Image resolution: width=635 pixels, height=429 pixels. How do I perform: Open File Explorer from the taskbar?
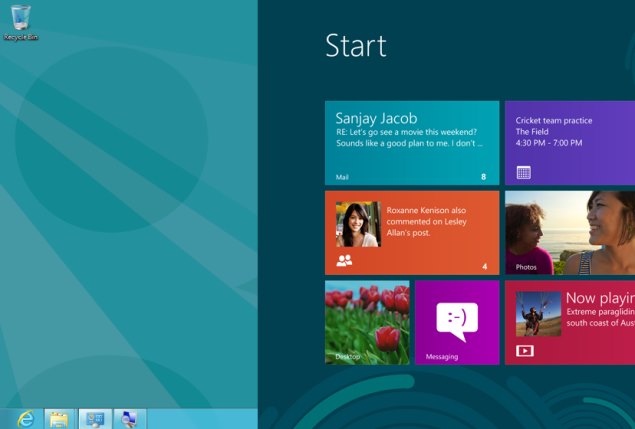[60, 418]
